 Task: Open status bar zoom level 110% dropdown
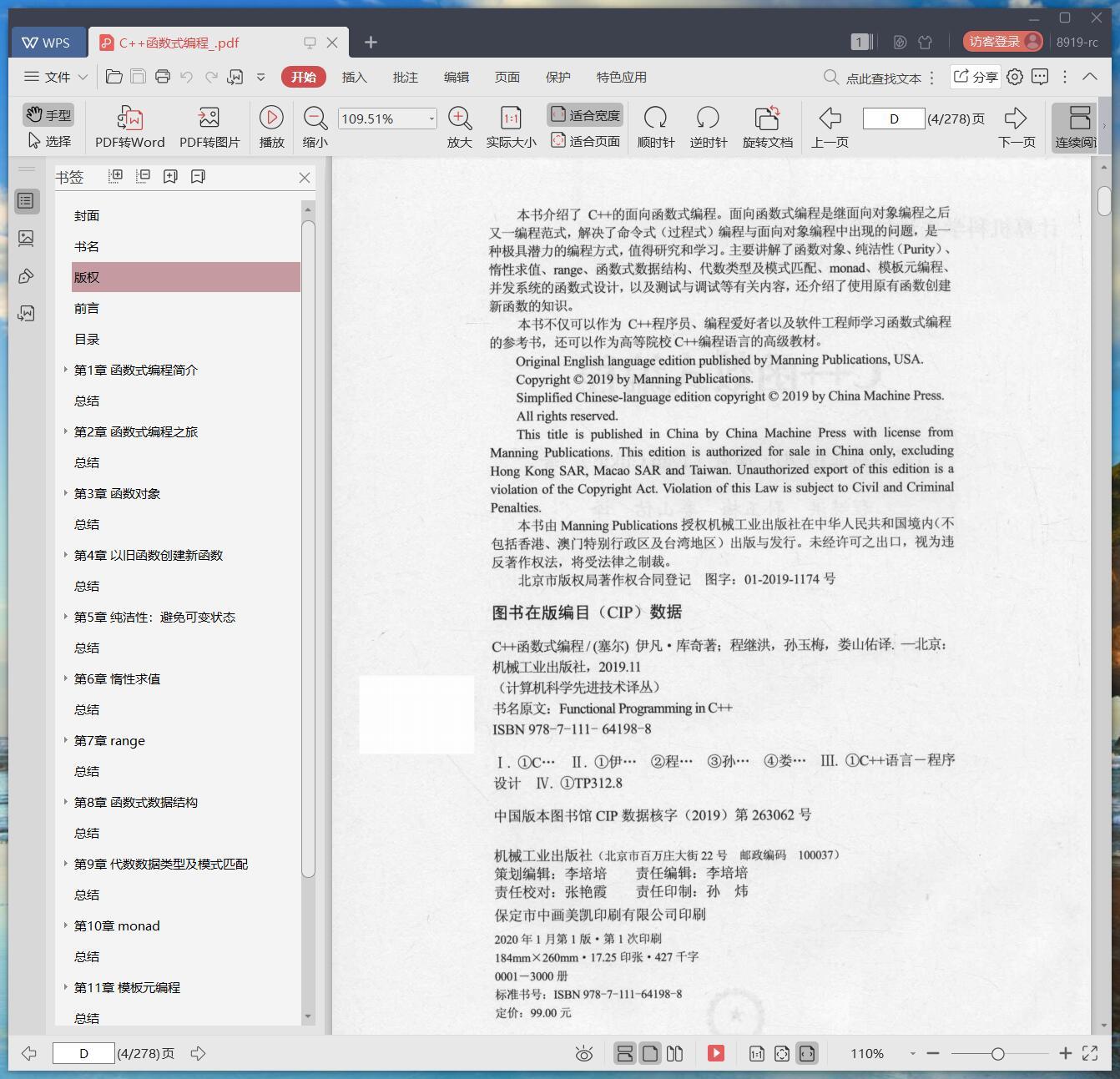point(912,1054)
